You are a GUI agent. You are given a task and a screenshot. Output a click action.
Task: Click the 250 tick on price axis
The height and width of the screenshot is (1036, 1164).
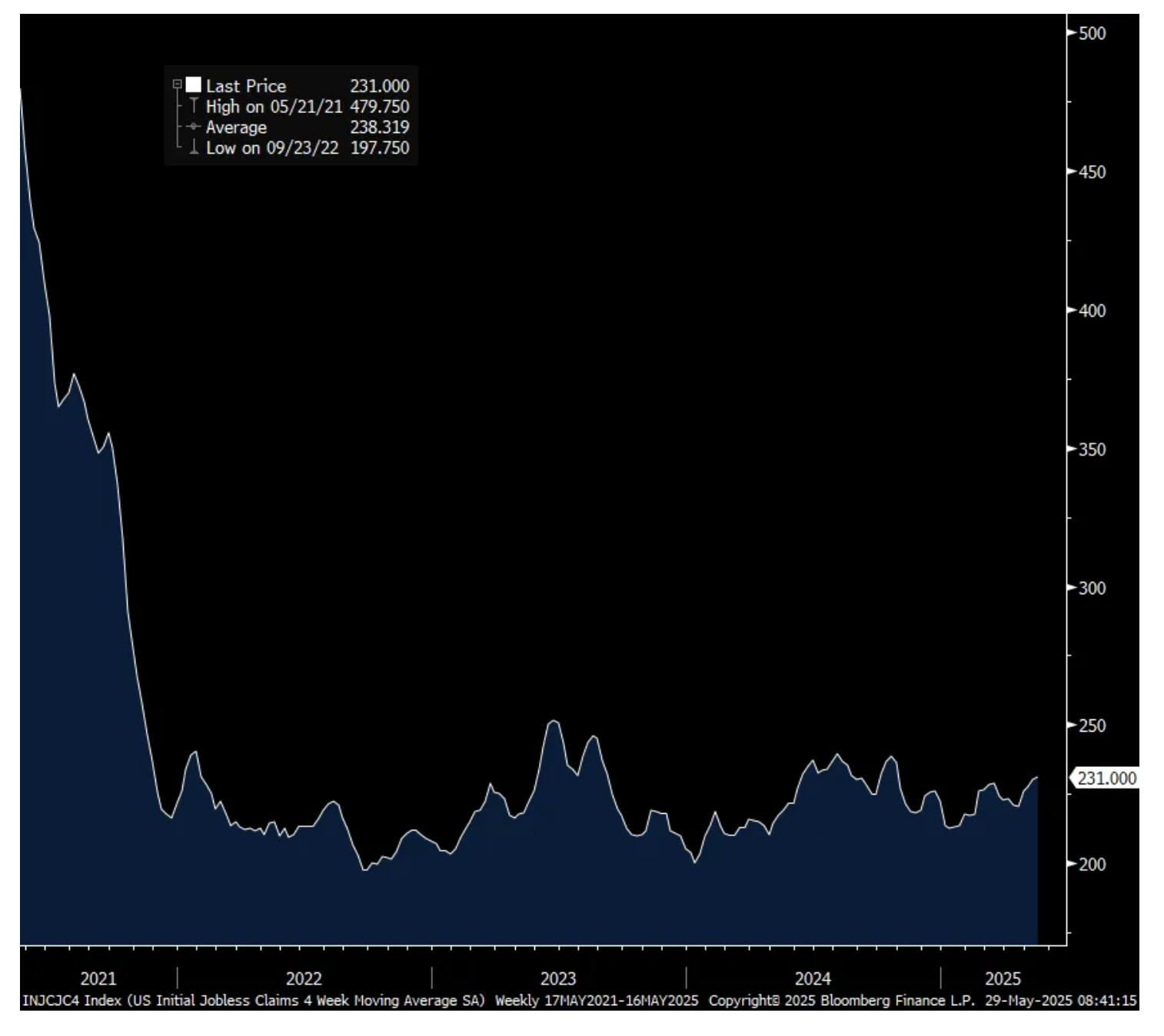pyautogui.click(x=1092, y=726)
